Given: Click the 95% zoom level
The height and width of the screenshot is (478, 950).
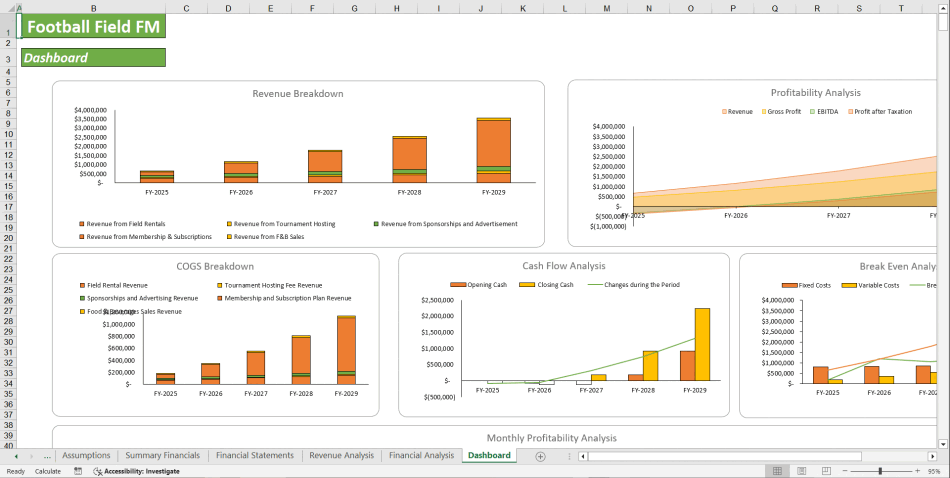Looking at the screenshot, I should coord(936,471).
